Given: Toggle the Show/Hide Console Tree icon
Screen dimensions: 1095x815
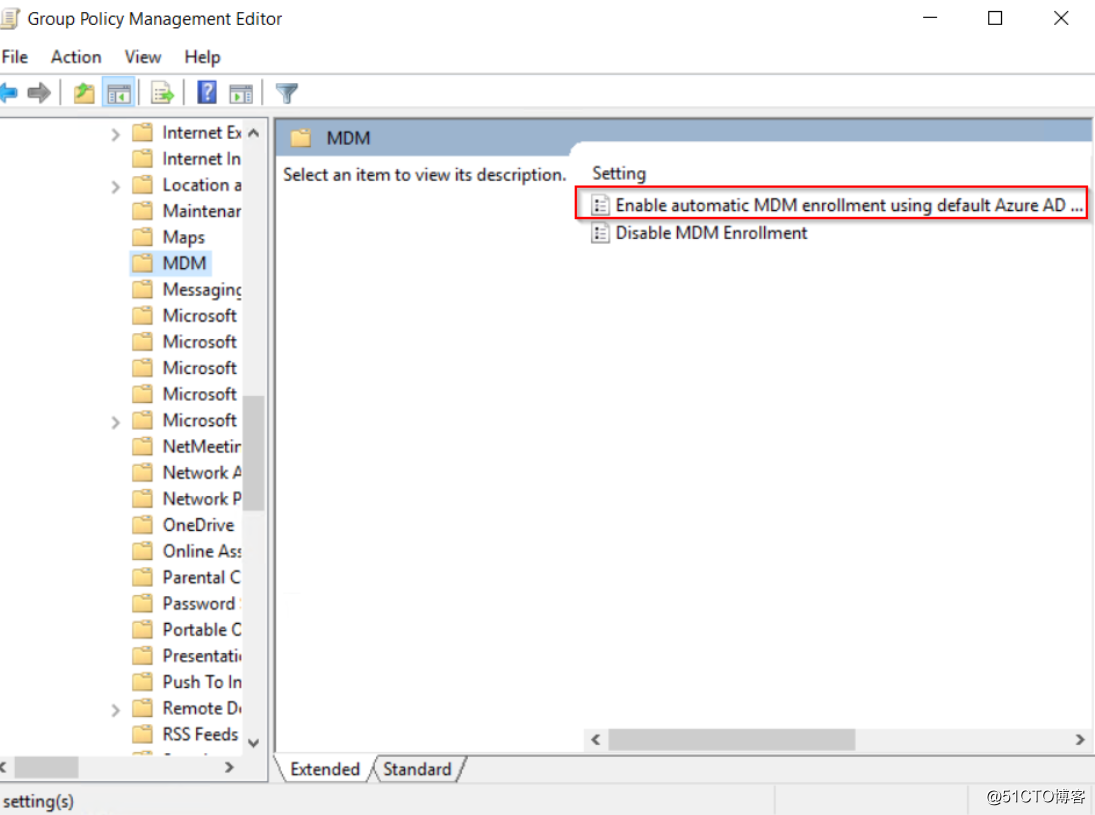Looking at the screenshot, I should 119,93.
